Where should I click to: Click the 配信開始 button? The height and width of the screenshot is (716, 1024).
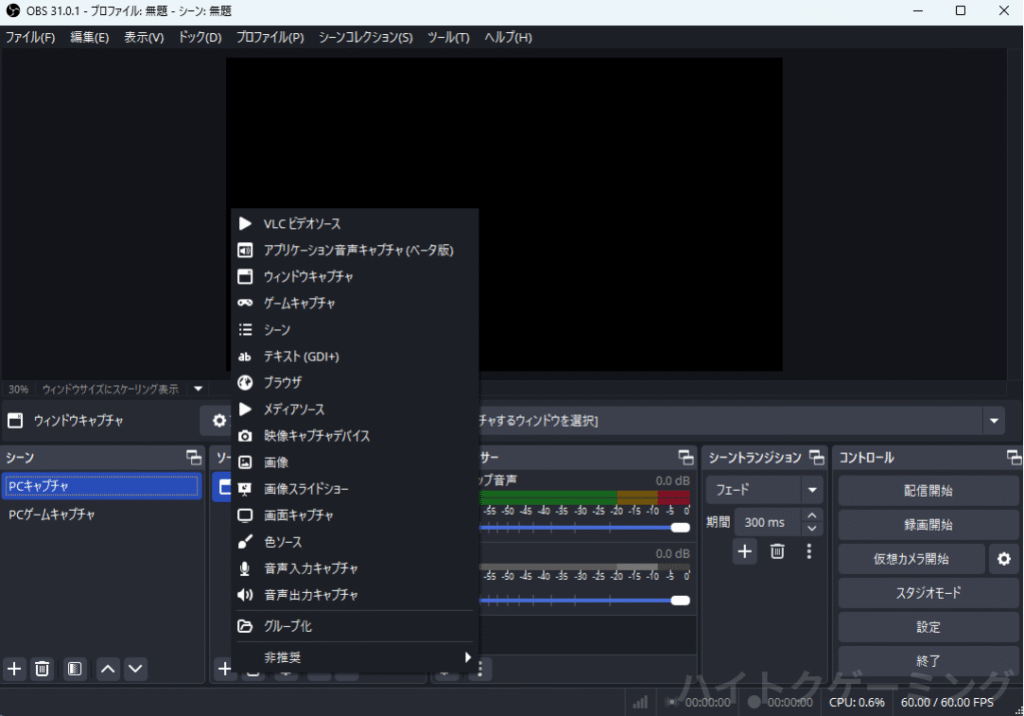coord(928,491)
